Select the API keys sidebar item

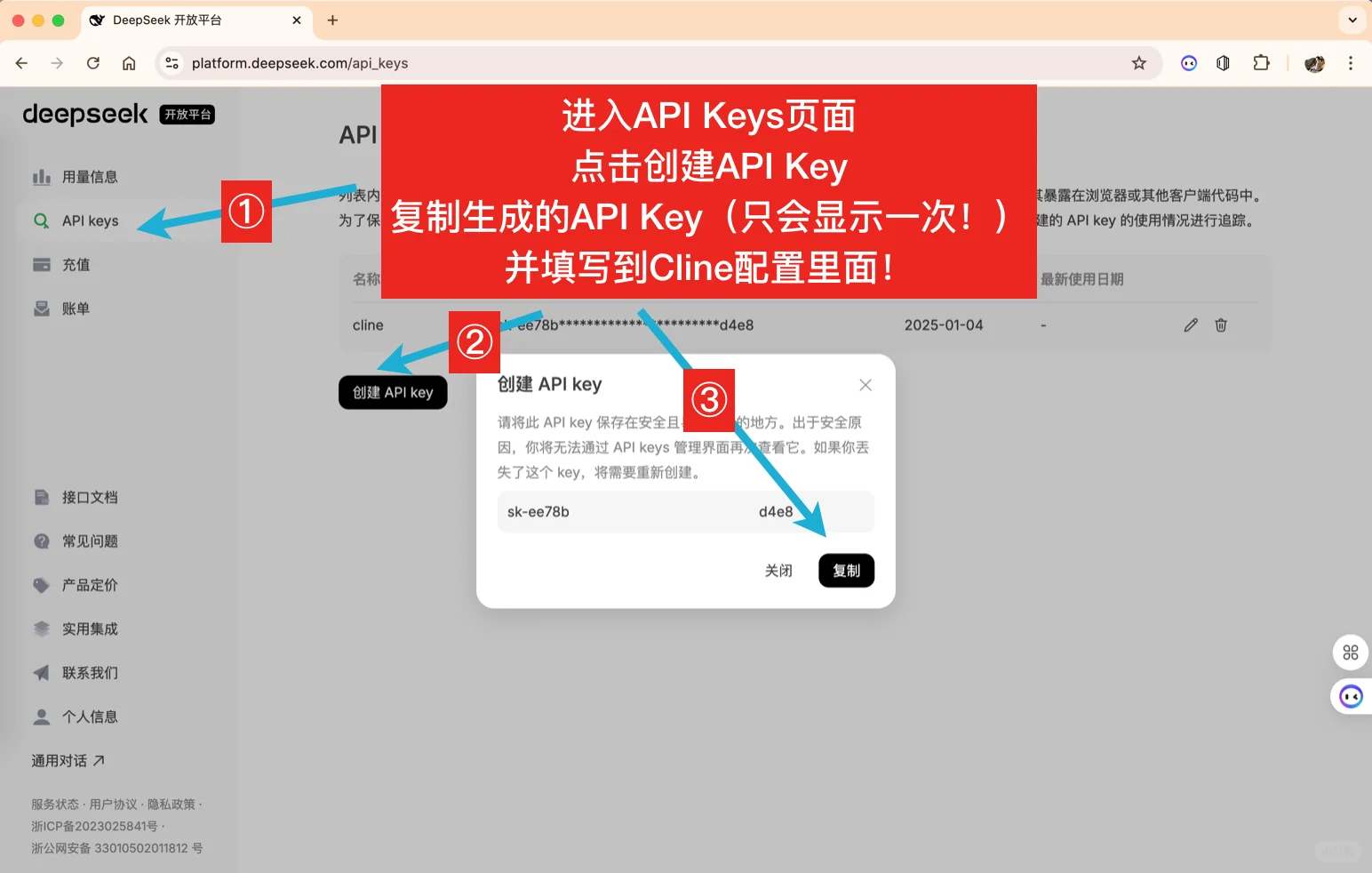[x=89, y=220]
